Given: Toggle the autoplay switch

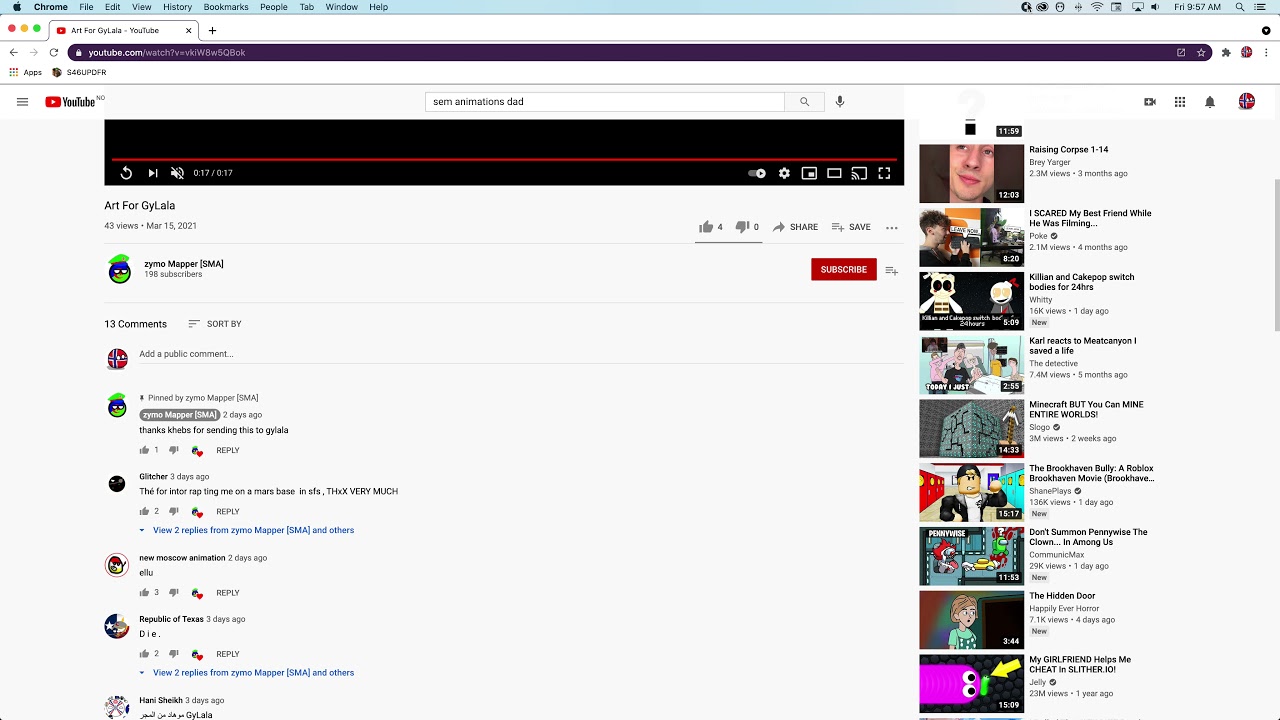Looking at the screenshot, I should tap(757, 173).
